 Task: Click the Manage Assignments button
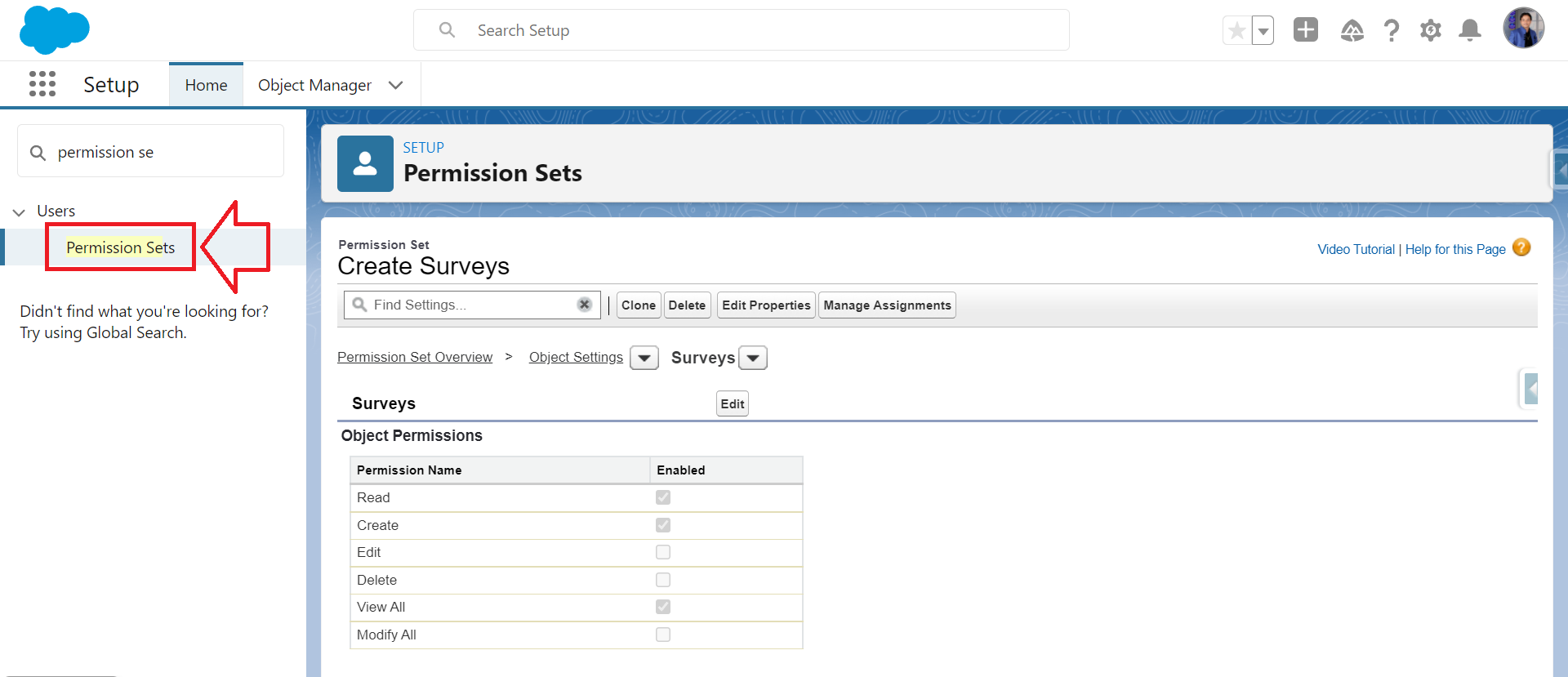click(x=887, y=305)
